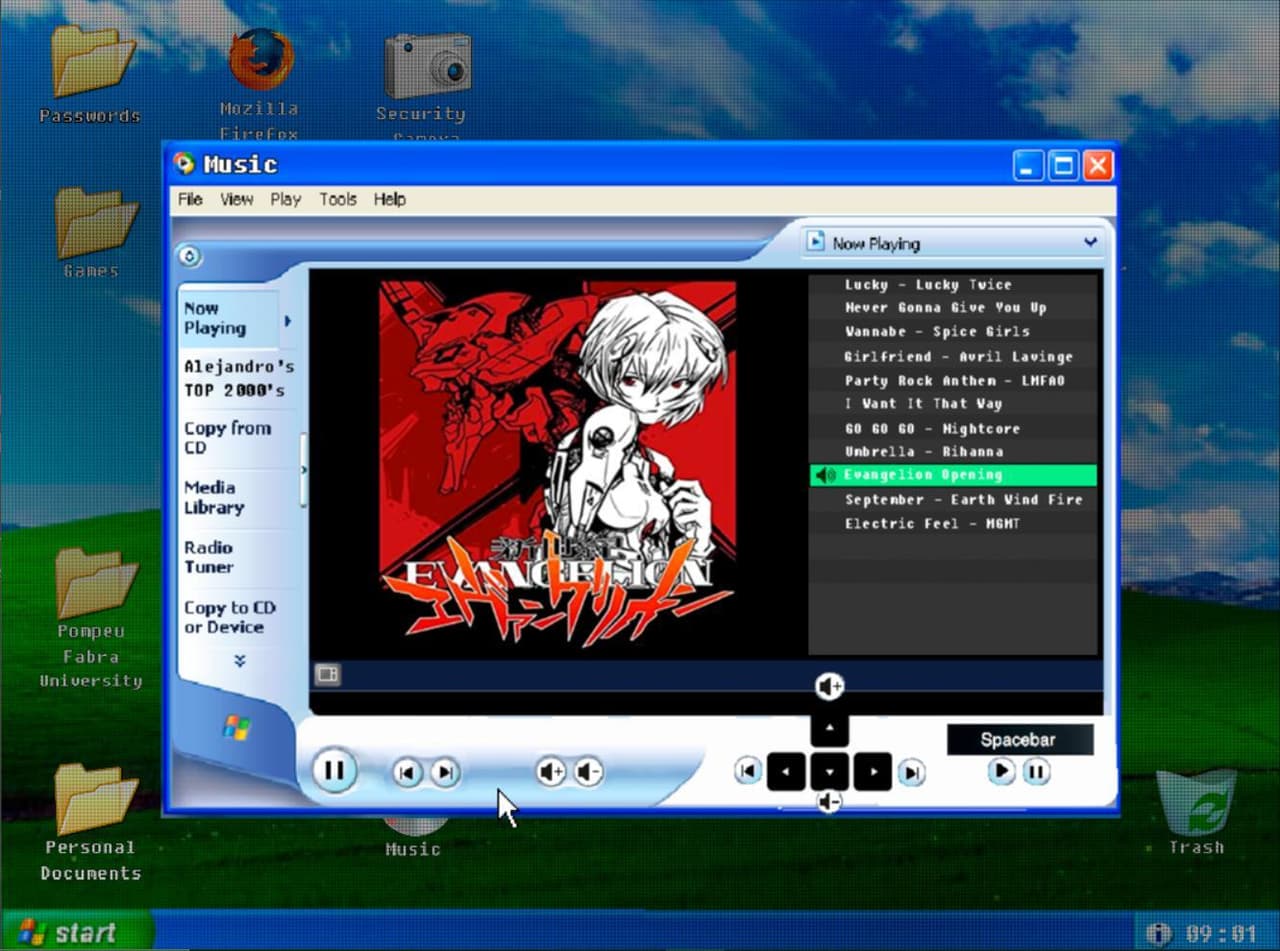1280x951 pixels.
Task: Click the sidebar collapse handle
Action: [x=304, y=470]
